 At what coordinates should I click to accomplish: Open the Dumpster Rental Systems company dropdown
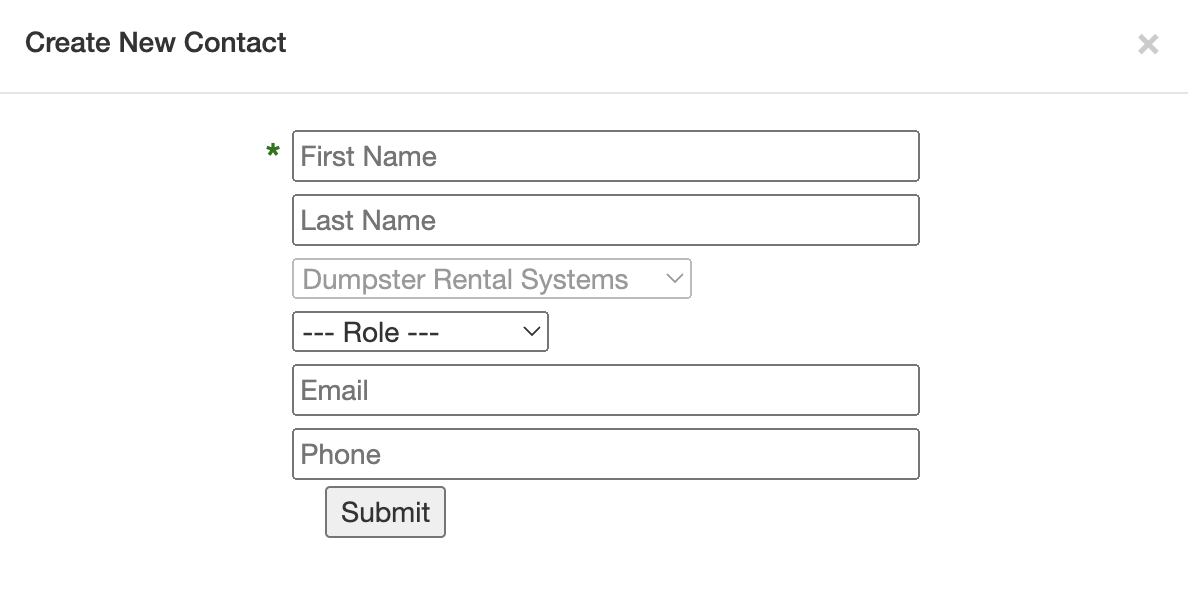pos(491,279)
